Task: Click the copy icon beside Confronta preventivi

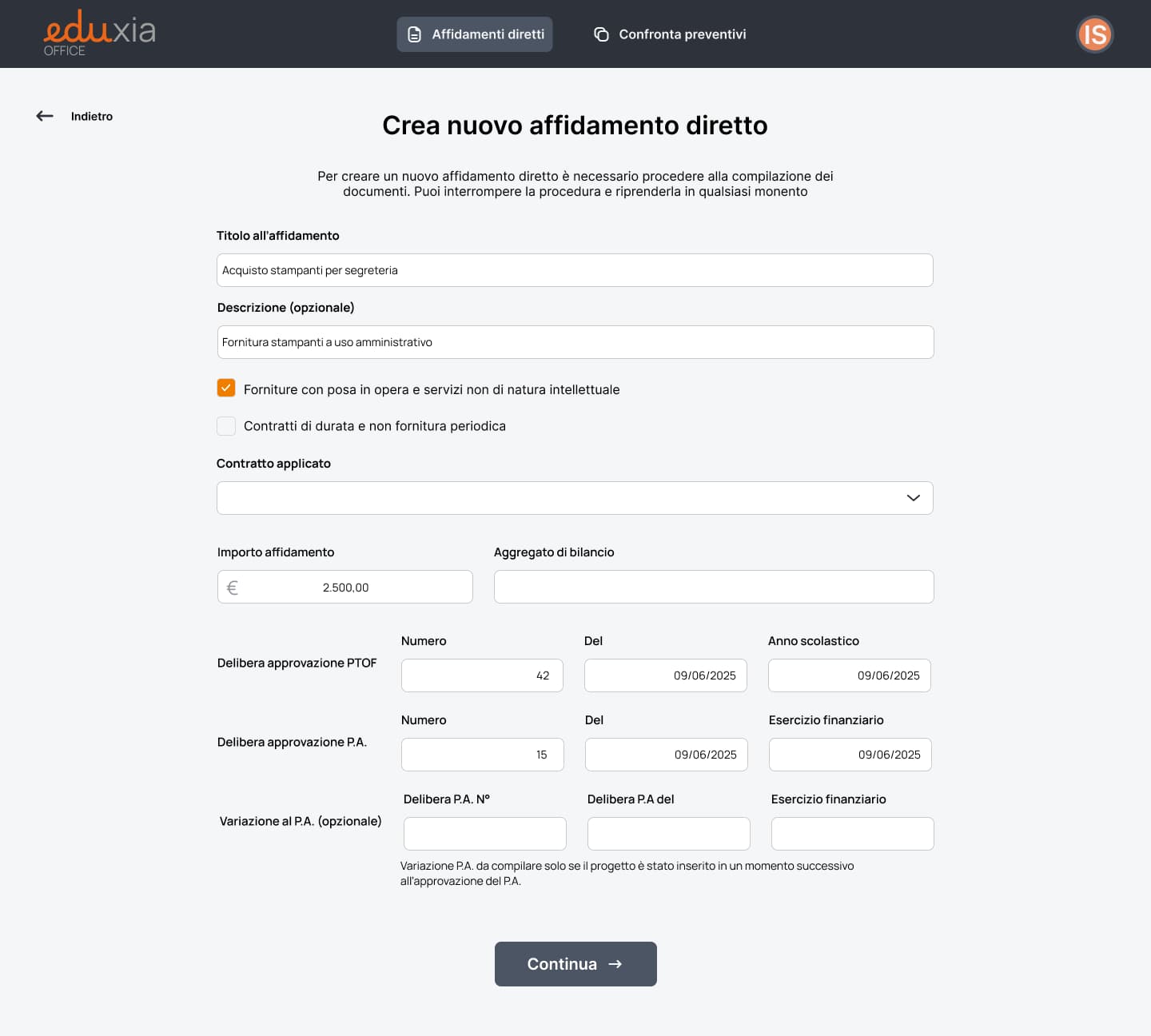Action: 601,34
